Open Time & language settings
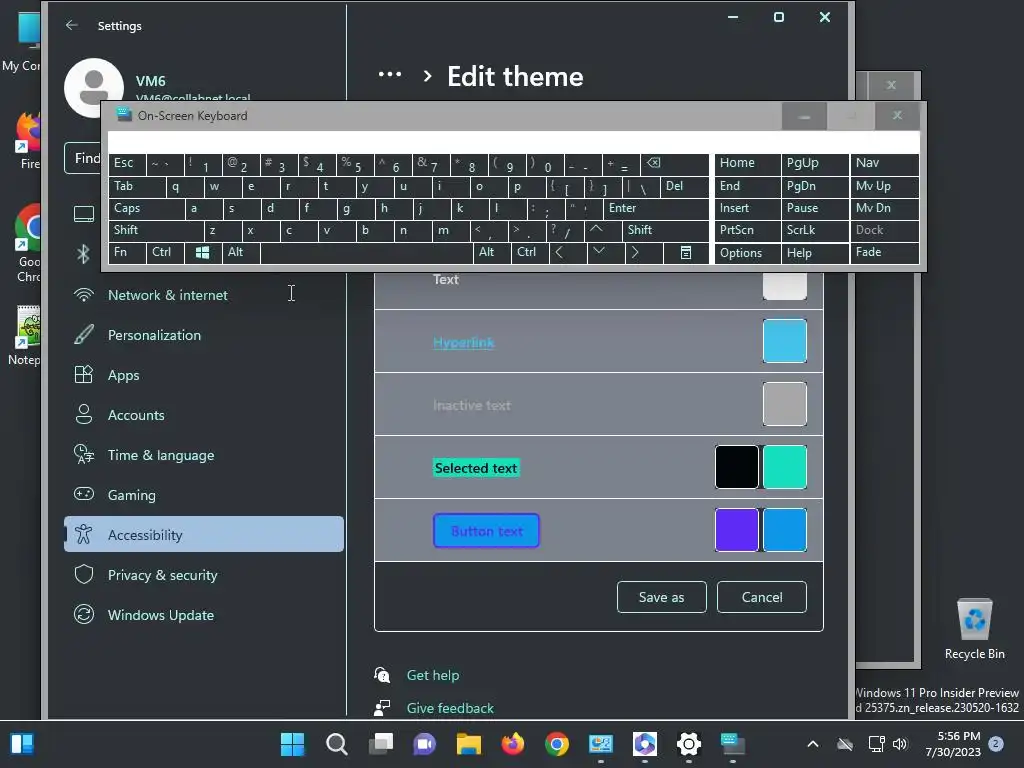This screenshot has width=1024, height=768. 204,455
